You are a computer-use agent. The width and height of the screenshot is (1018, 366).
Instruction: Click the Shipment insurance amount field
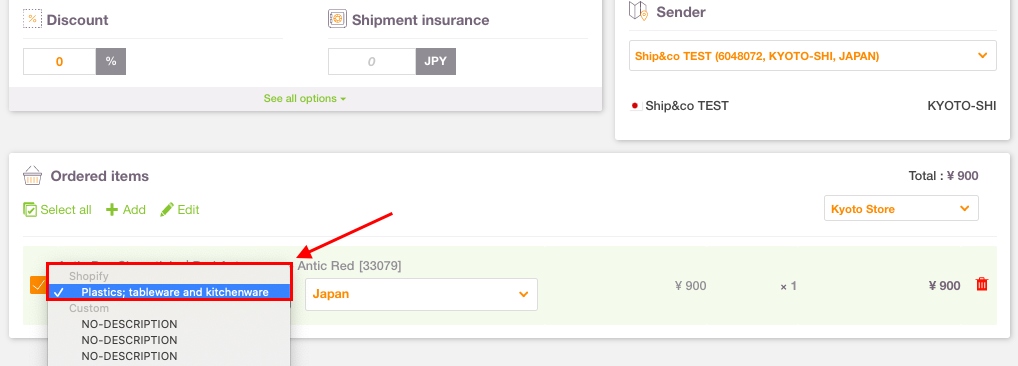tap(372, 62)
